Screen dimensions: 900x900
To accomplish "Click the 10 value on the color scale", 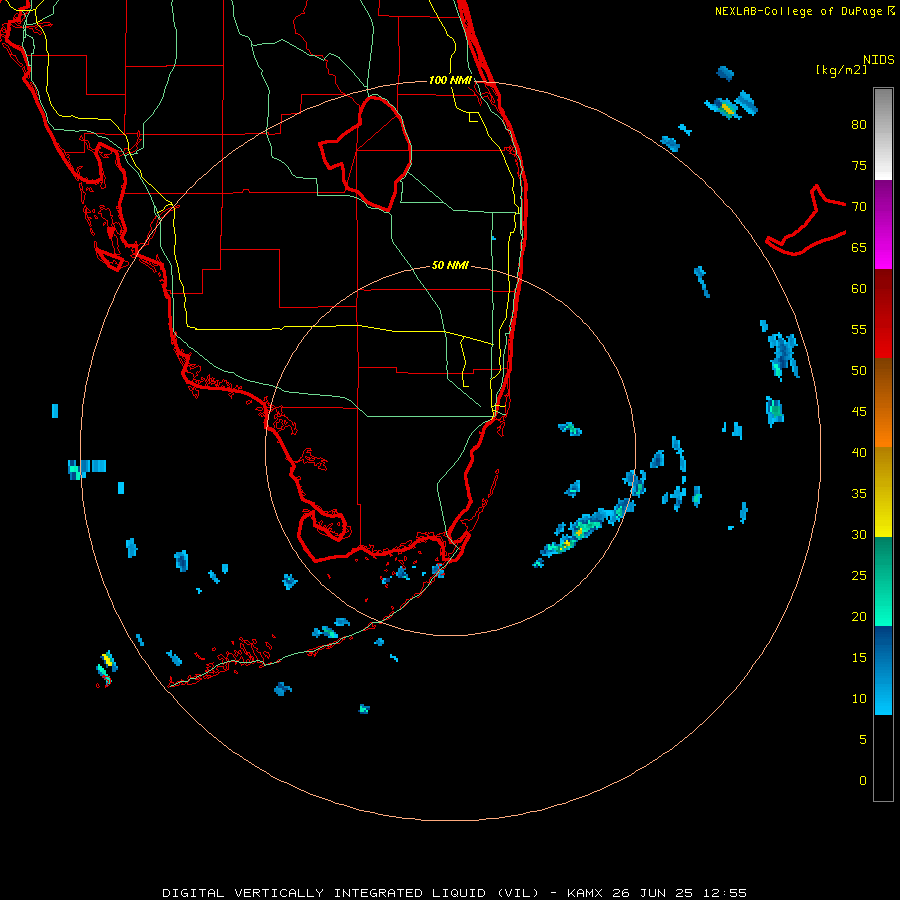I will click(x=859, y=699).
